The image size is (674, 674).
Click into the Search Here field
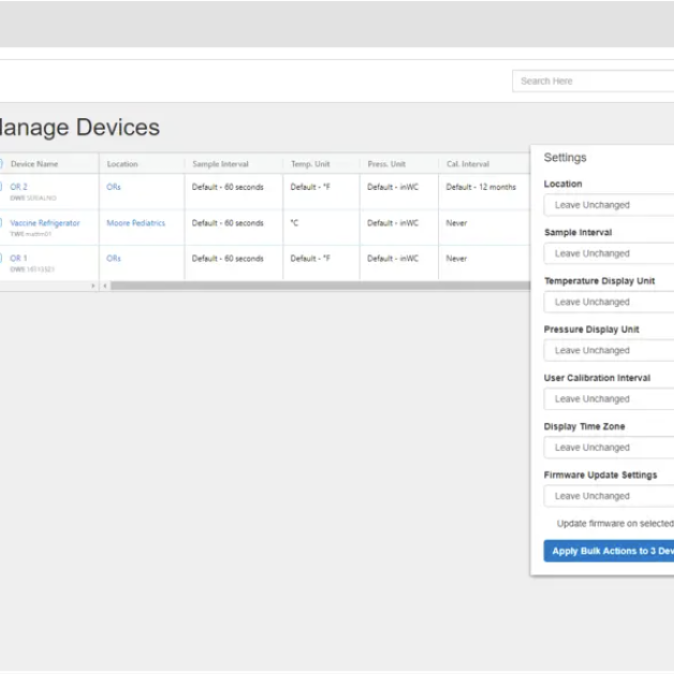(592, 81)
